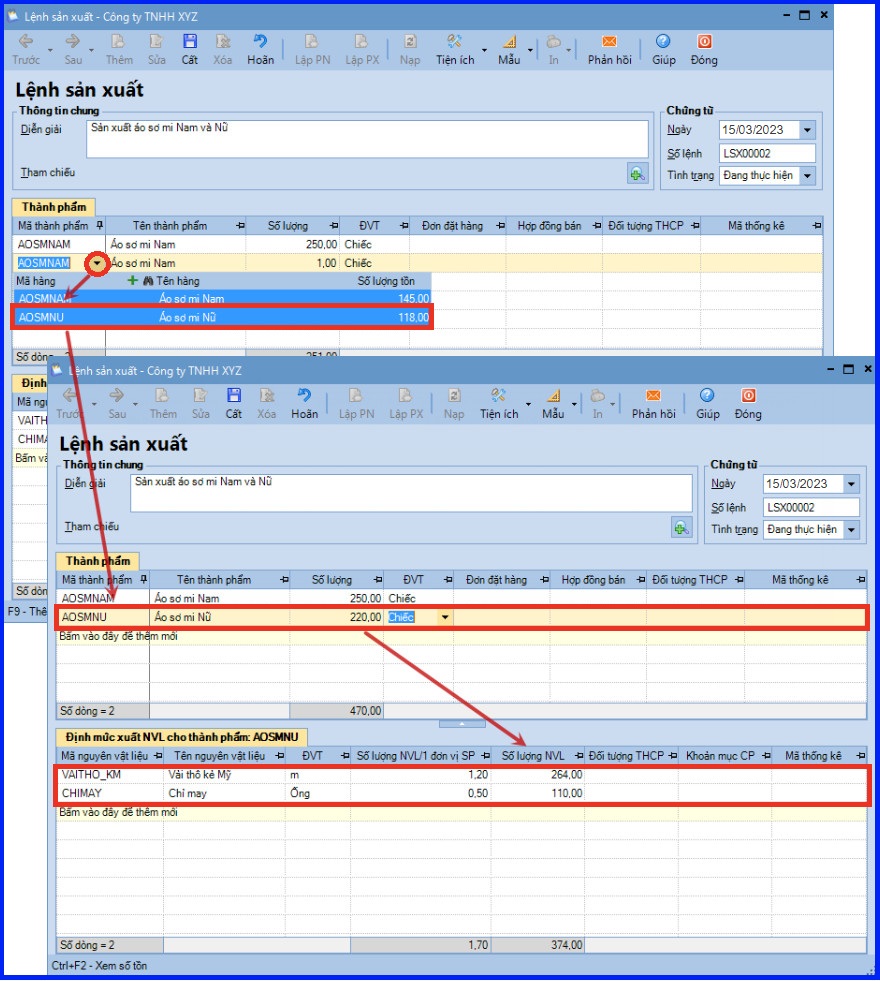
Task: Click Phản hồi mail icon in front window
Action: 653,395
